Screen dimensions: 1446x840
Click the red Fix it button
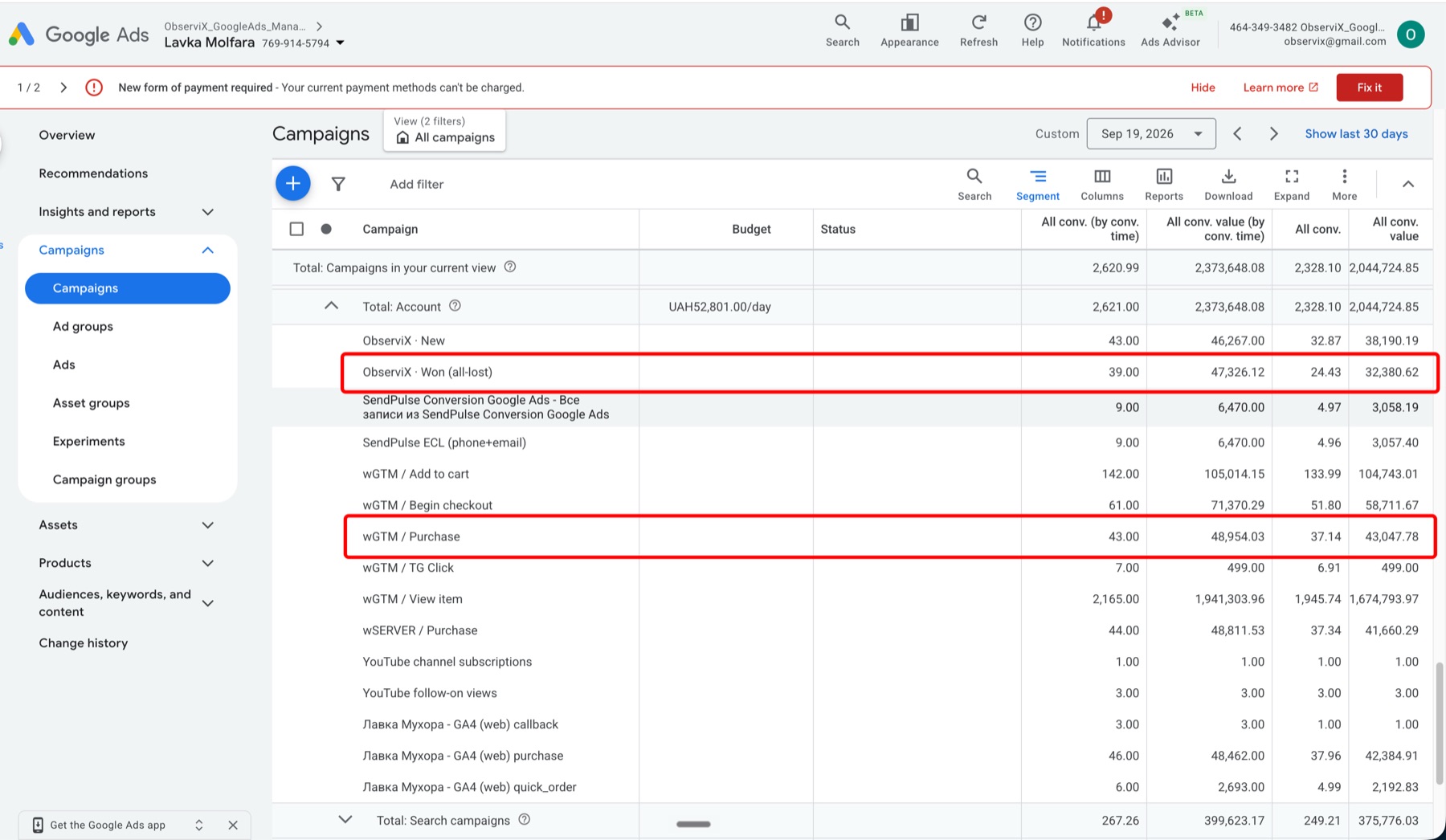[1369, 88]
